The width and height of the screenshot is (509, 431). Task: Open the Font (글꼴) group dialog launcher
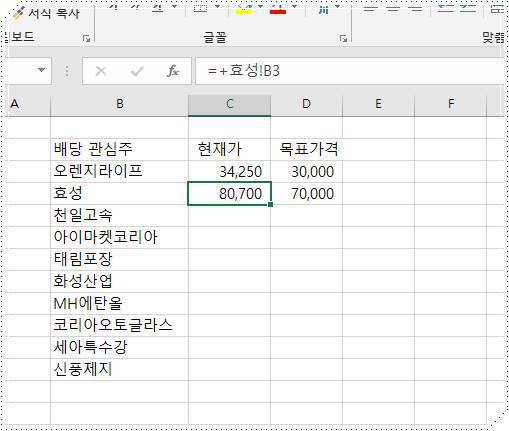(x=343, y=39)
